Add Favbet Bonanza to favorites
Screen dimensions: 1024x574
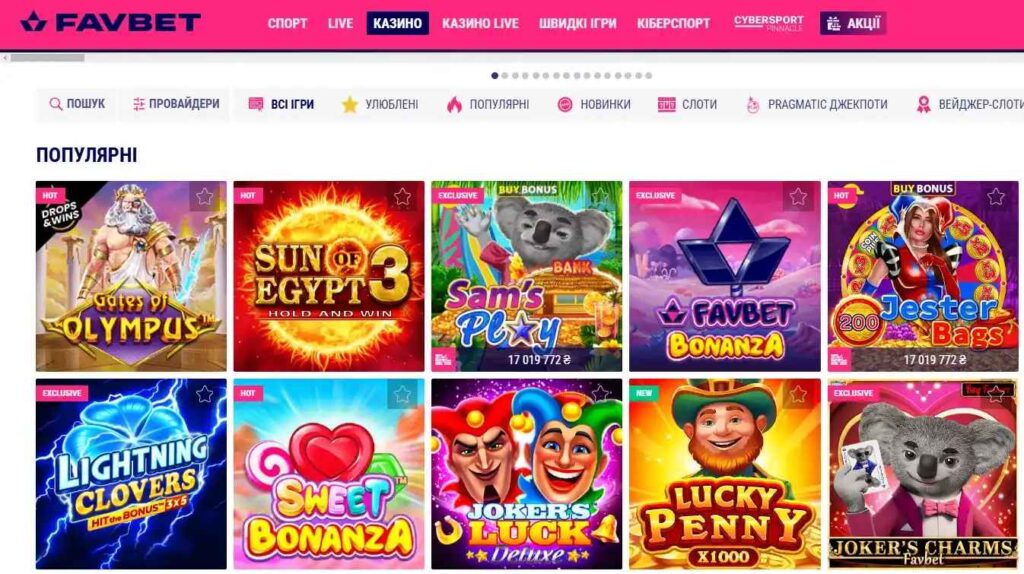798,197
